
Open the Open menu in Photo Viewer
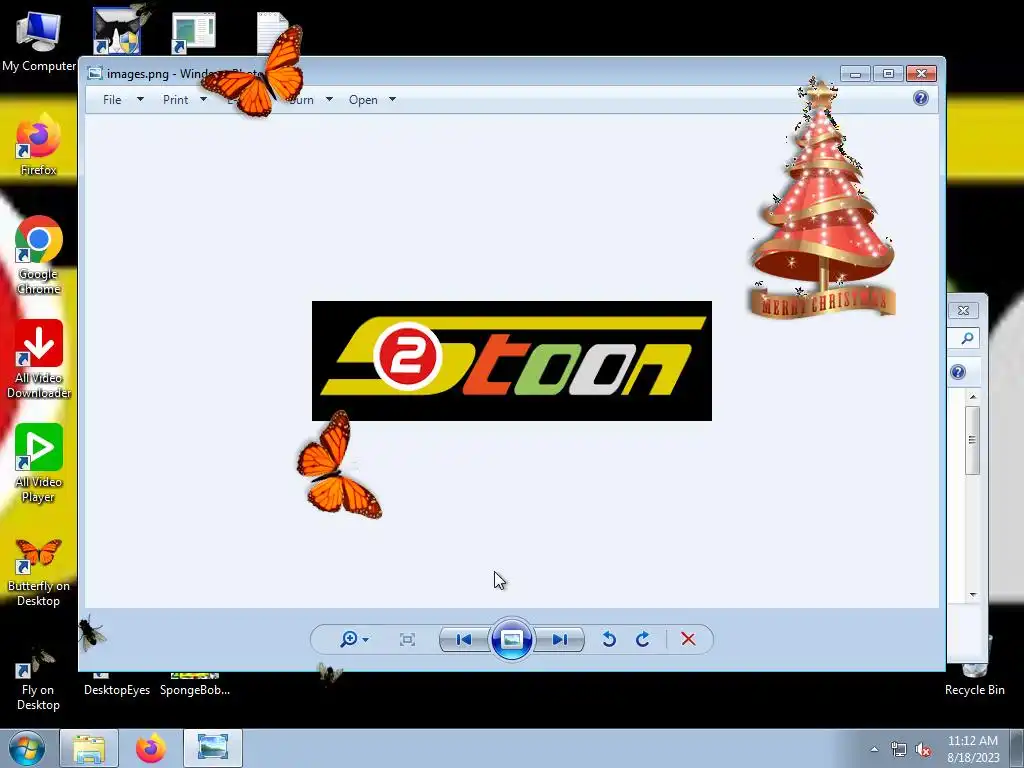coord(363,99)
